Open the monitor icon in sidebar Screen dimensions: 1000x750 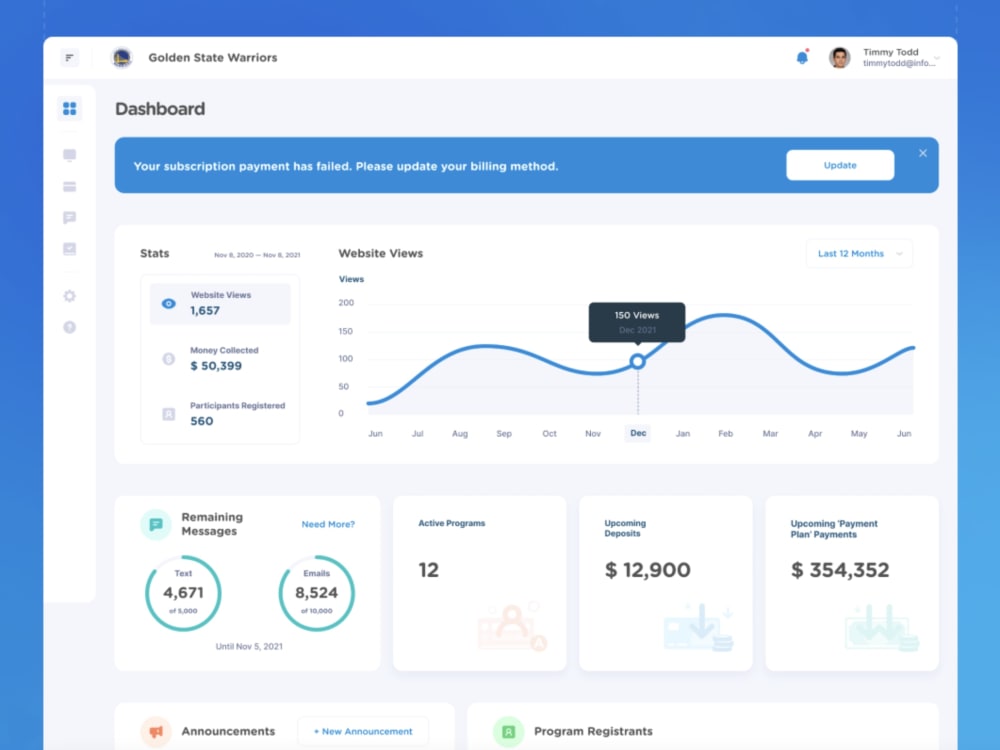[x=70, y=155]
